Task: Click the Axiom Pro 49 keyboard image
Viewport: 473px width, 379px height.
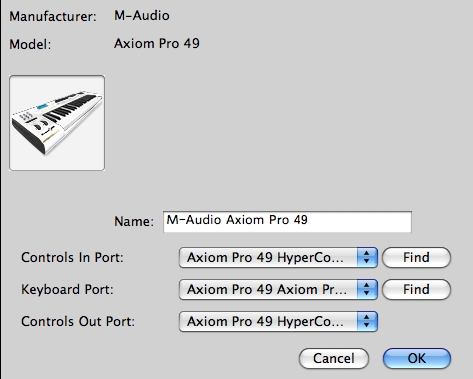Action: pyautogui.click(x=57, y=123)
